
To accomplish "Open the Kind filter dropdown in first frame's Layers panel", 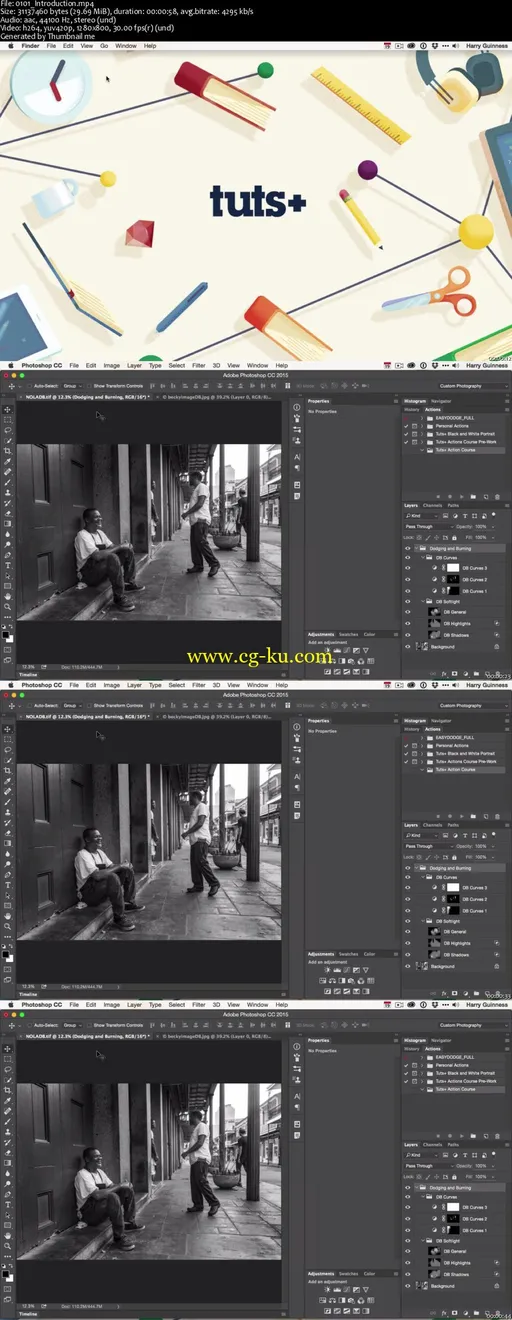I will pyautogui.click(x=422, y=516).
